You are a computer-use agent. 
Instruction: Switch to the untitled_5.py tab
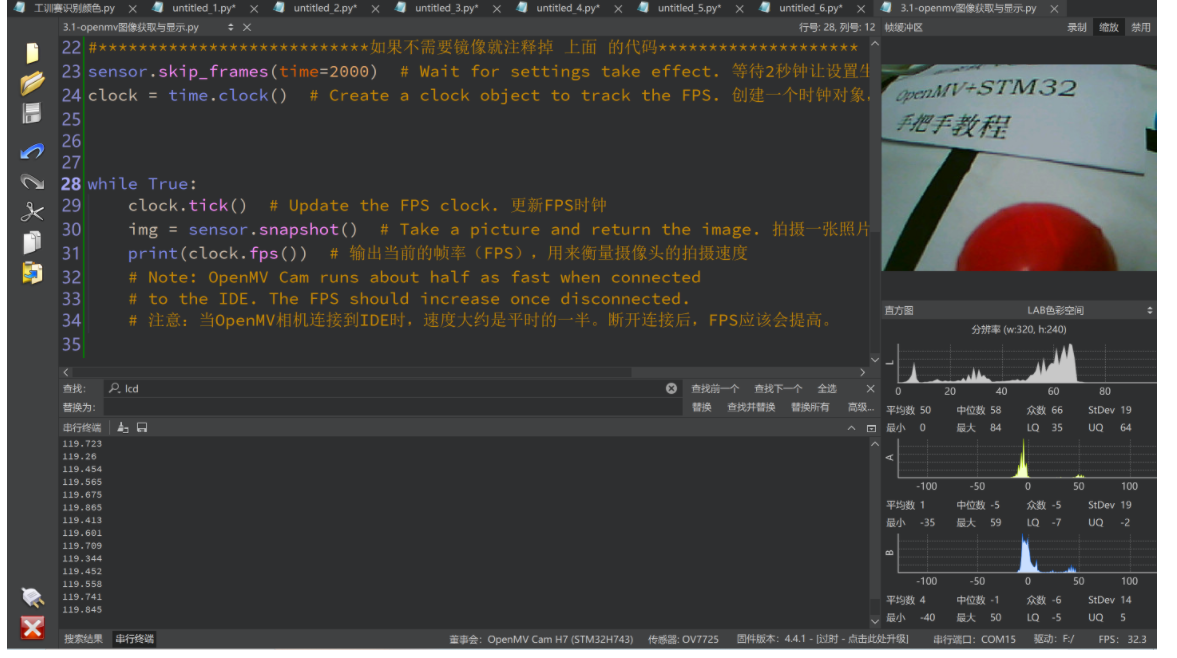[x=689, y=8]
